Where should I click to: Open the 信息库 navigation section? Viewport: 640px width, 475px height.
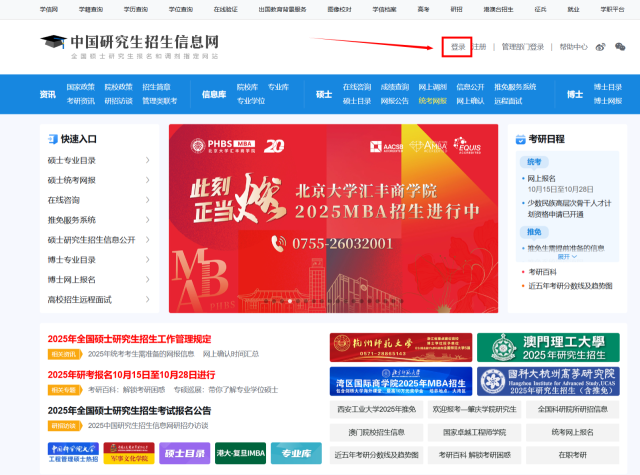point(214,94)
